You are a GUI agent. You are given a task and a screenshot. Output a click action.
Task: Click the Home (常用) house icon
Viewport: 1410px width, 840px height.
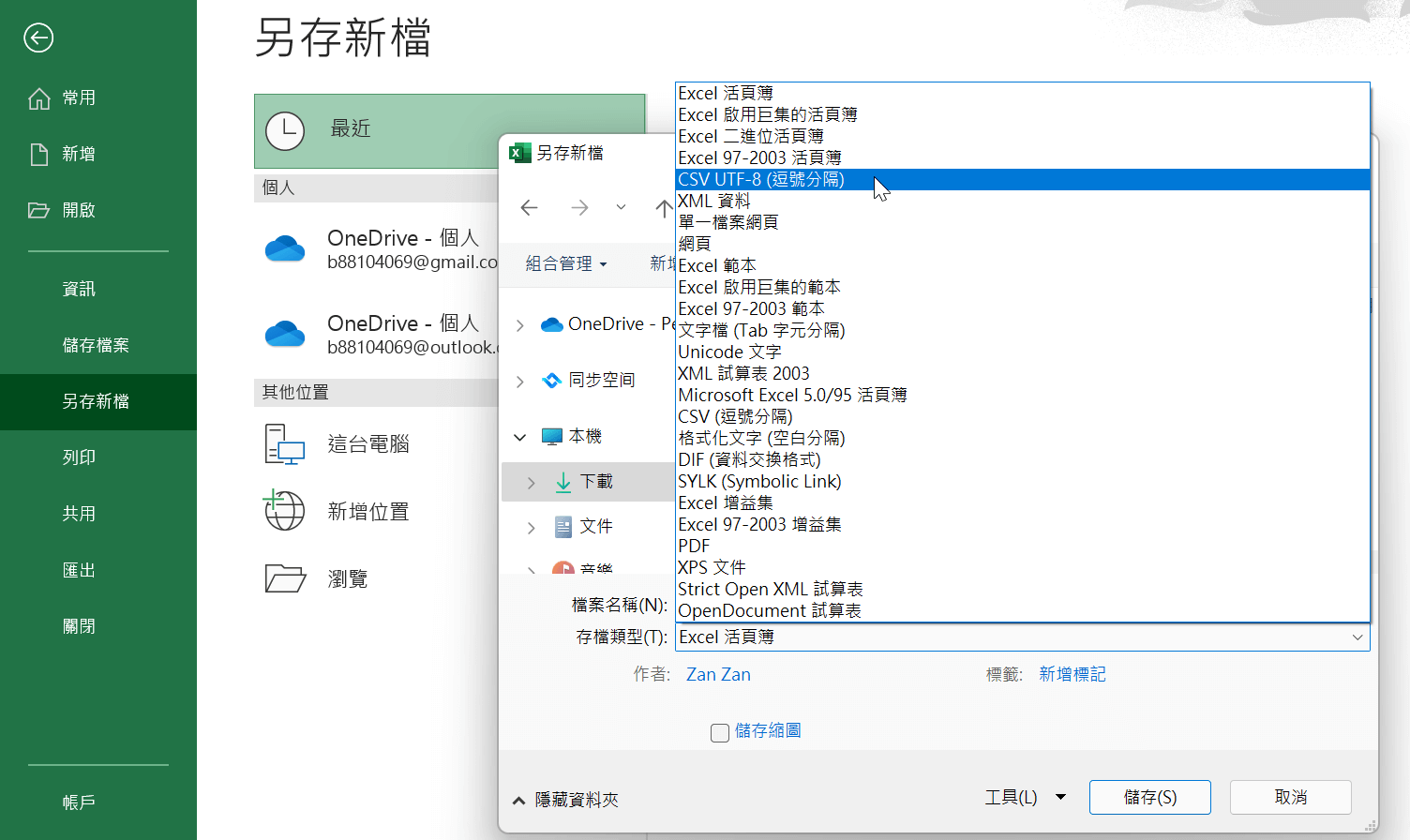tap(39, 98)
